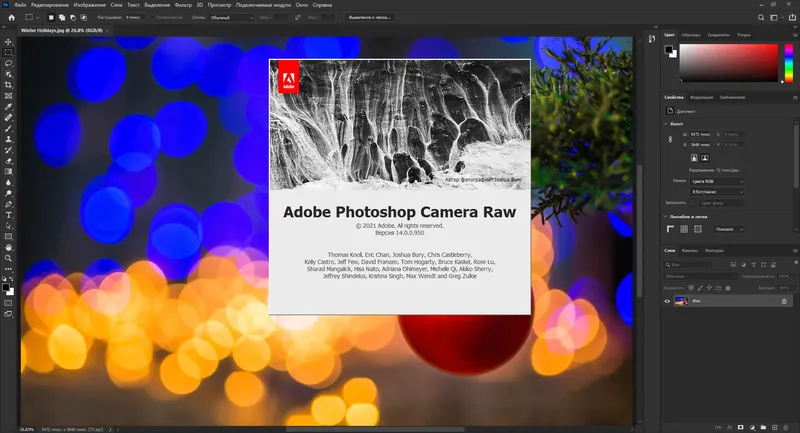Open the Color panel options menu
Viewport: 800px width, 433px height.
pyautogui.click(x=795, y=35)
